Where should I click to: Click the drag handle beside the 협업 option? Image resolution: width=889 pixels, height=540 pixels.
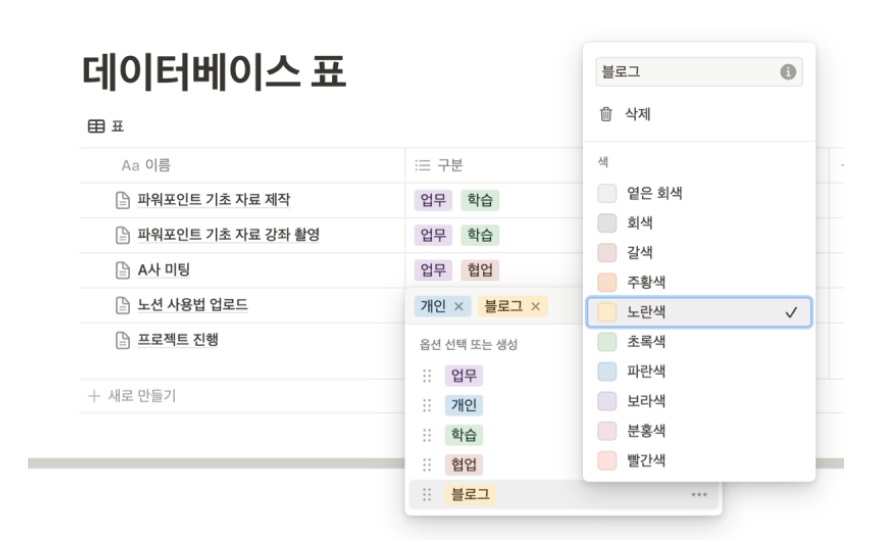[427, 465]
